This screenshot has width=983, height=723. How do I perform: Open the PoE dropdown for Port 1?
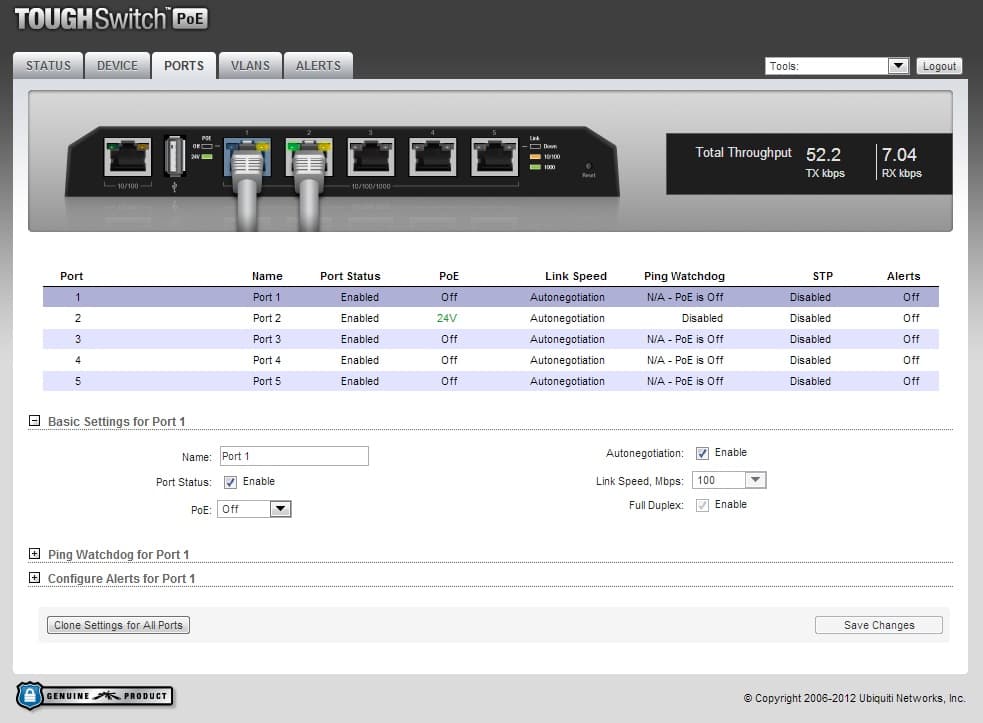pyautogui.click(x=254, y=509)
